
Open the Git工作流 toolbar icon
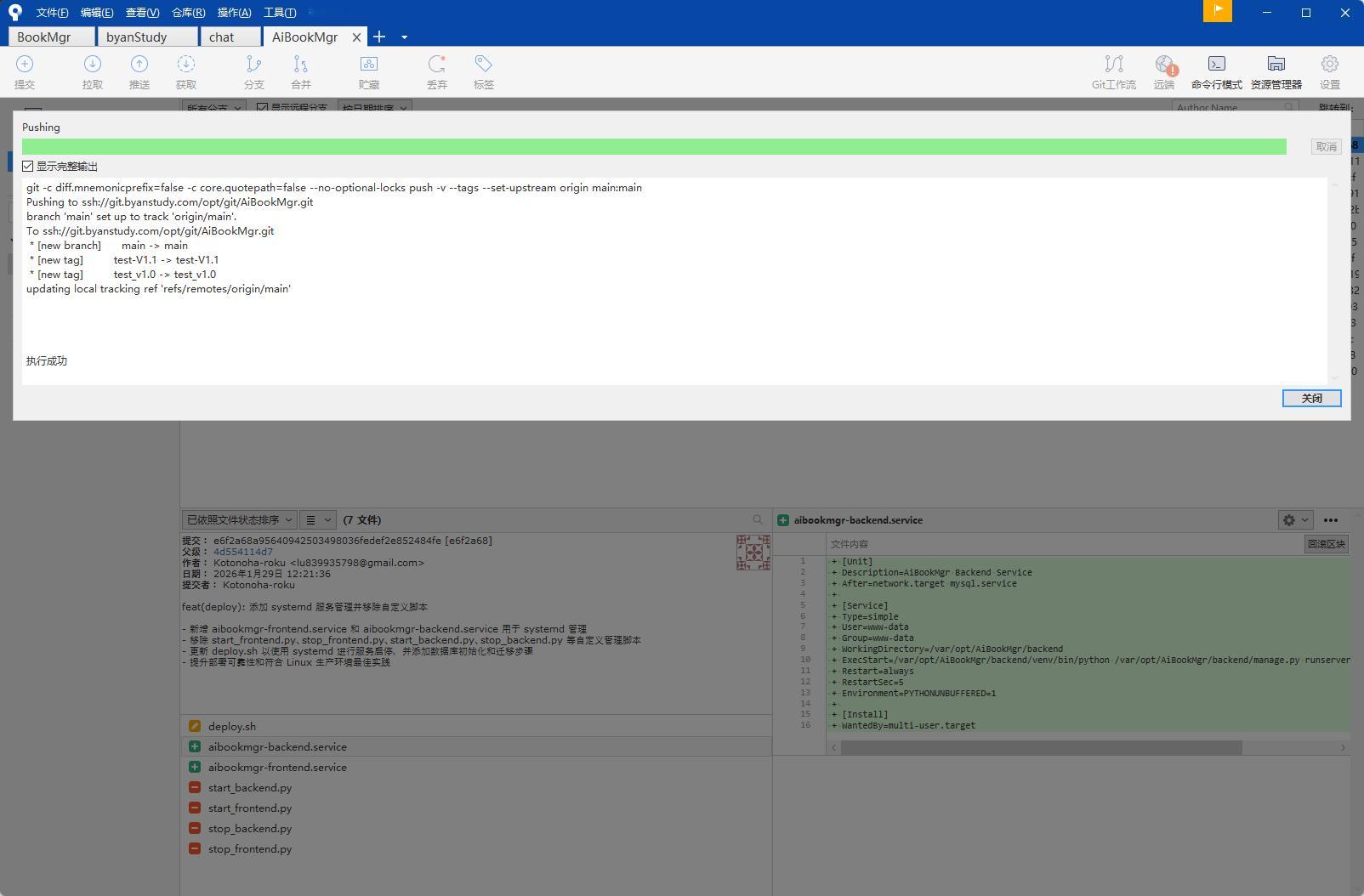pos(1114,72)
